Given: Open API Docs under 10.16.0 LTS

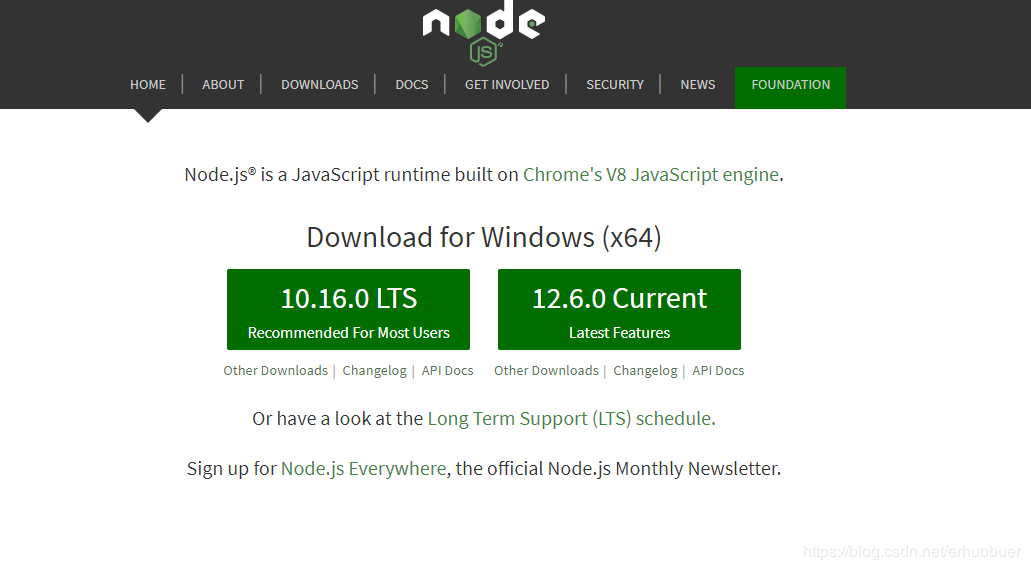Looking at the screenshot, I should click(447, 370).
